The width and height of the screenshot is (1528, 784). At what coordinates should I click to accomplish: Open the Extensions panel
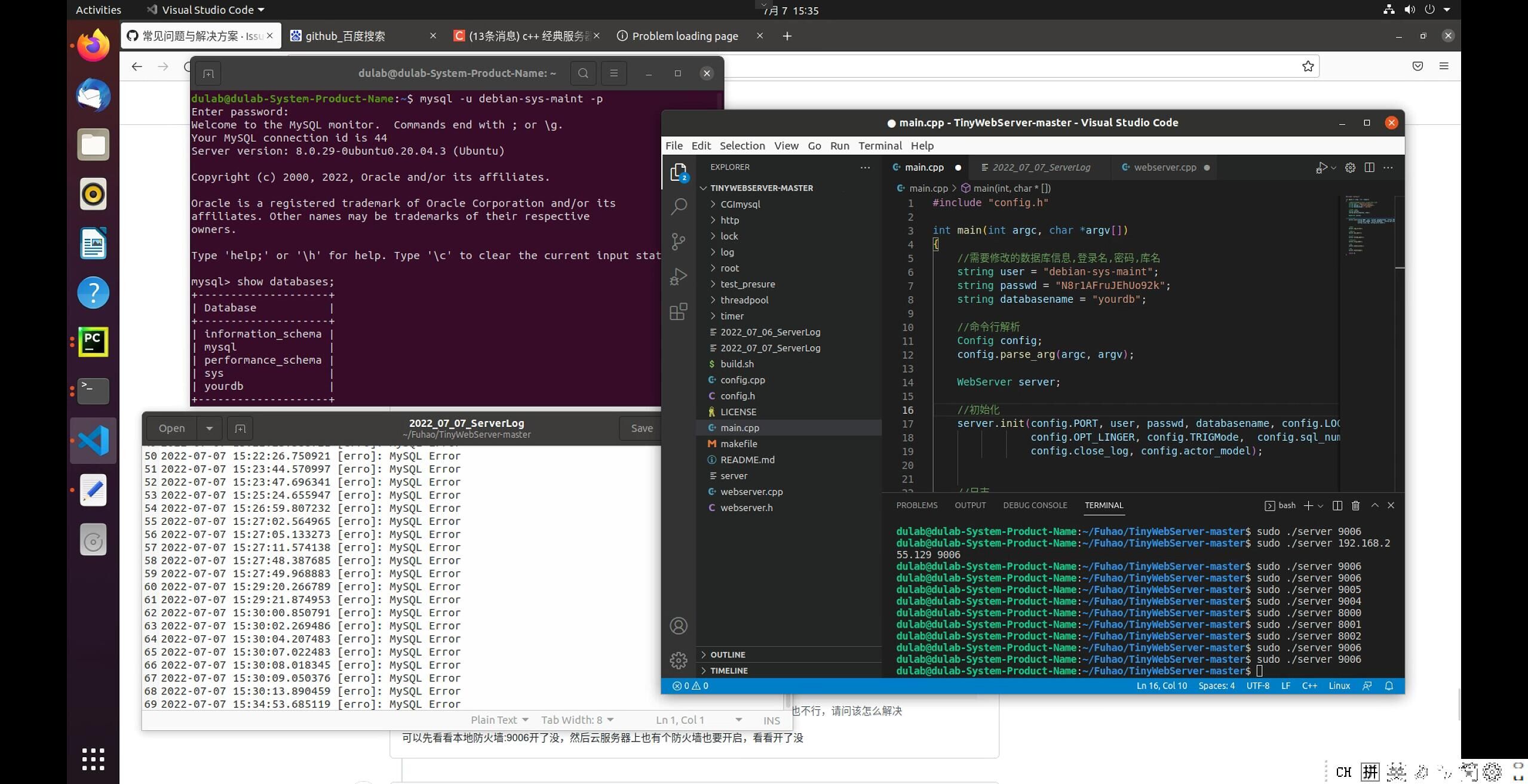point(679,311)
